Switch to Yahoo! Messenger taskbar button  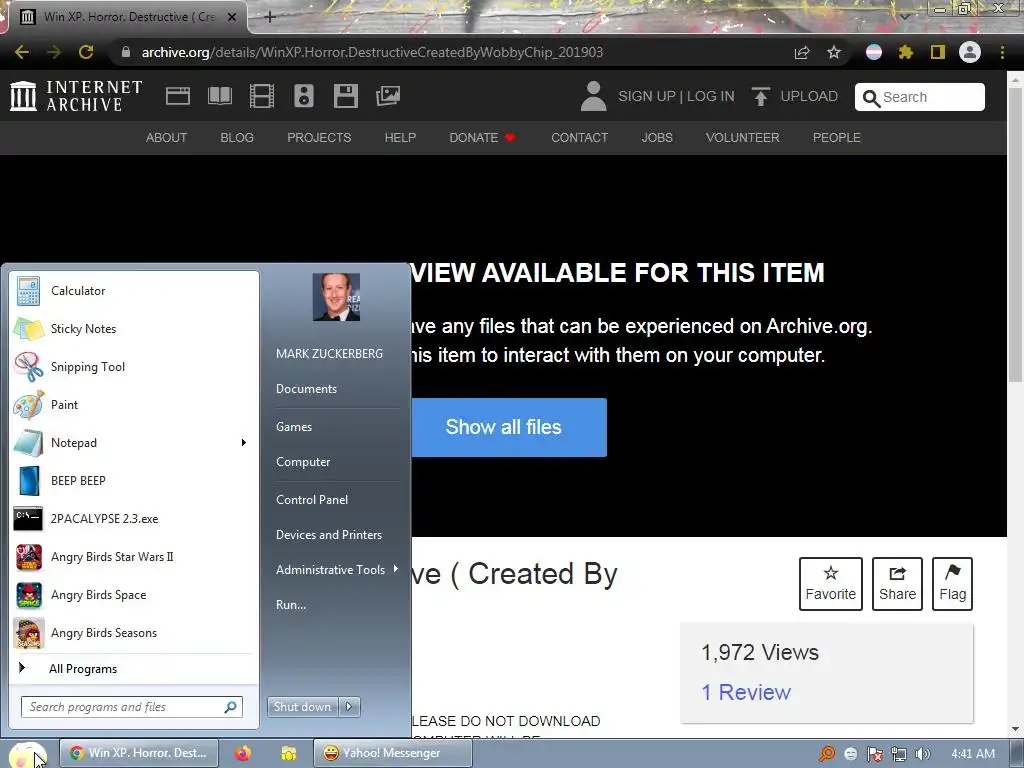pyautogui.click(x=392, y=753)
